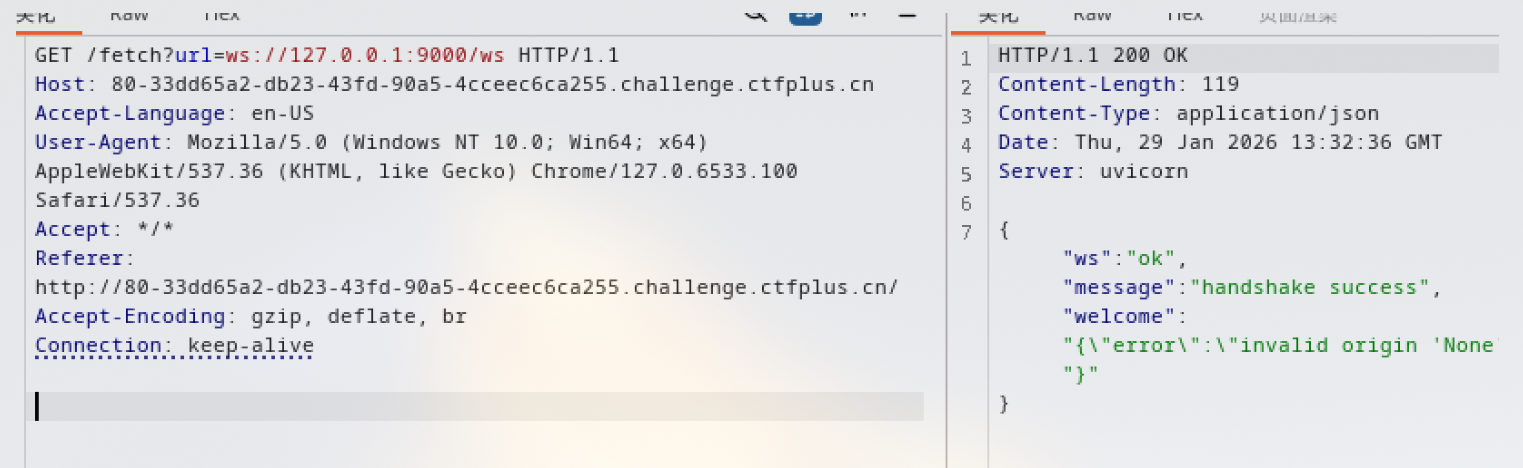This screenshot has width=1523, height=468.
Task: Click the divider between request and response
Action: [x=948, y=240]
